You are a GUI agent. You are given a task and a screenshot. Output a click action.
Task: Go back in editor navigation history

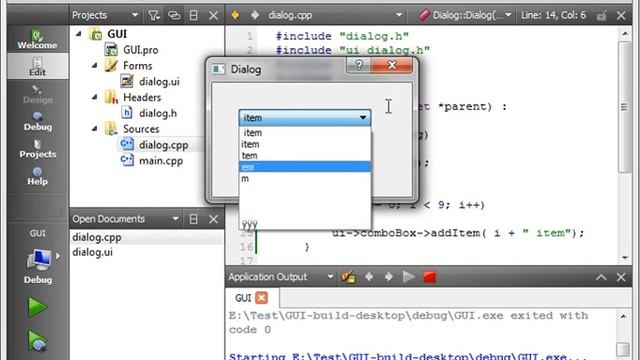(236, 16)
